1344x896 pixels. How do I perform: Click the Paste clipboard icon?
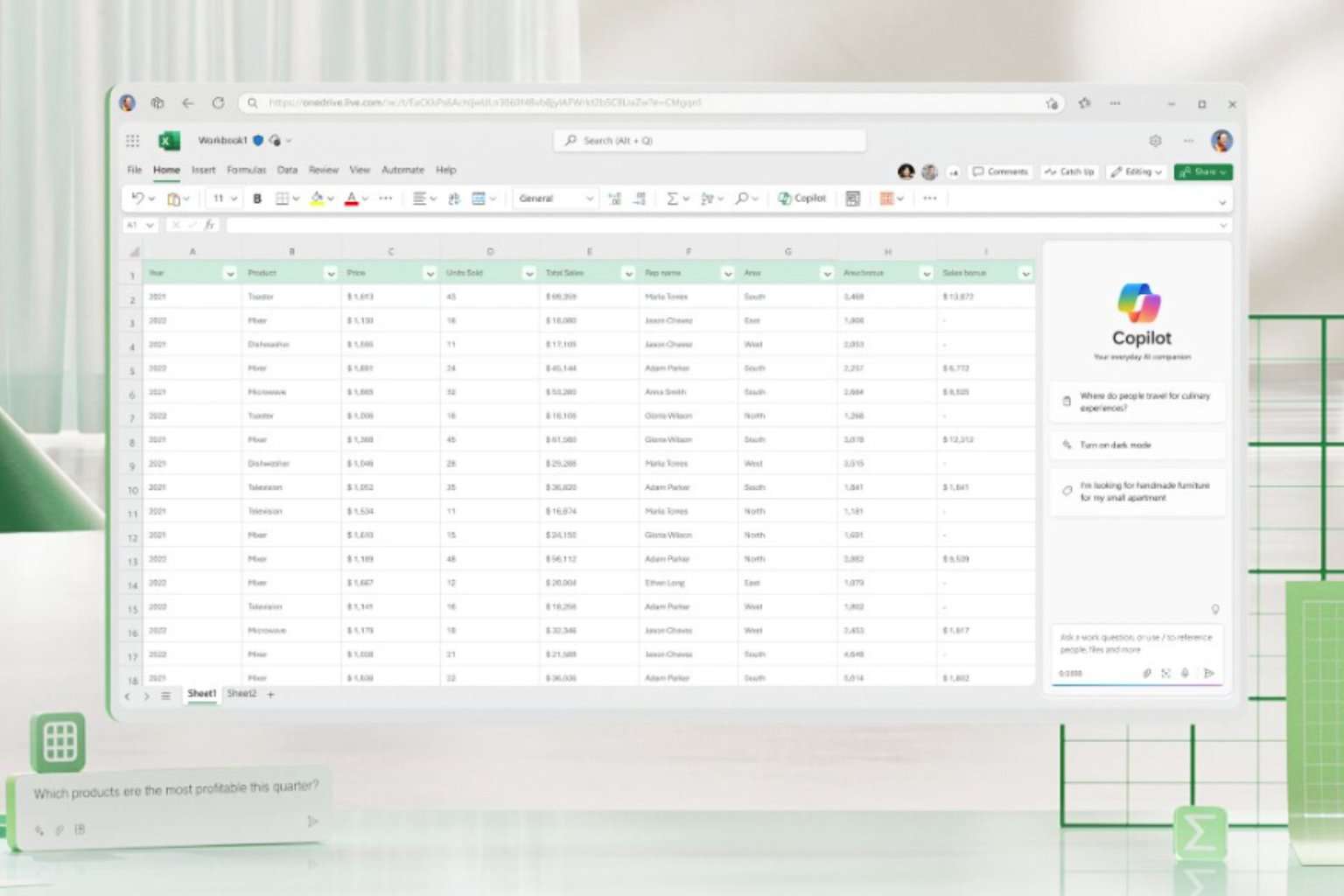pos(173,199)
